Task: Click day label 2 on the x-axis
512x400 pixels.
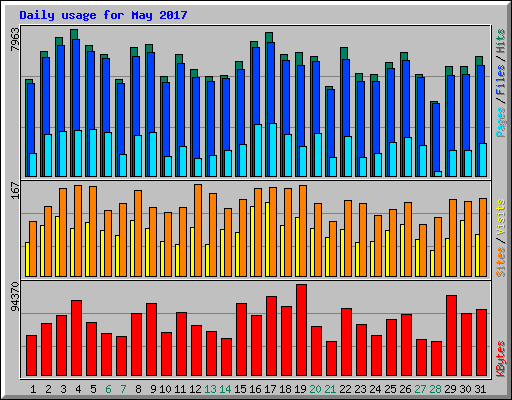Action: tap(48, 389)
